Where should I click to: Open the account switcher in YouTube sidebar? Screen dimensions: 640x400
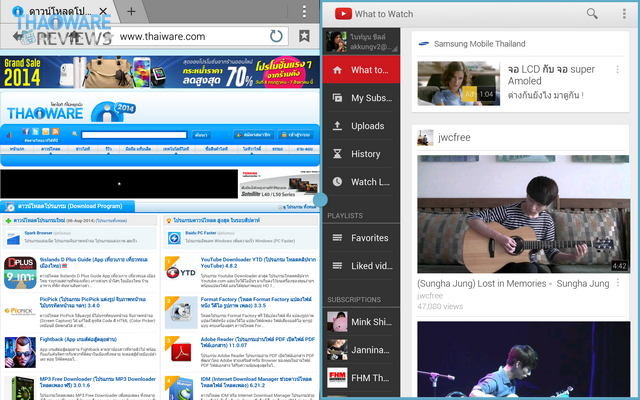pos(361,42)
